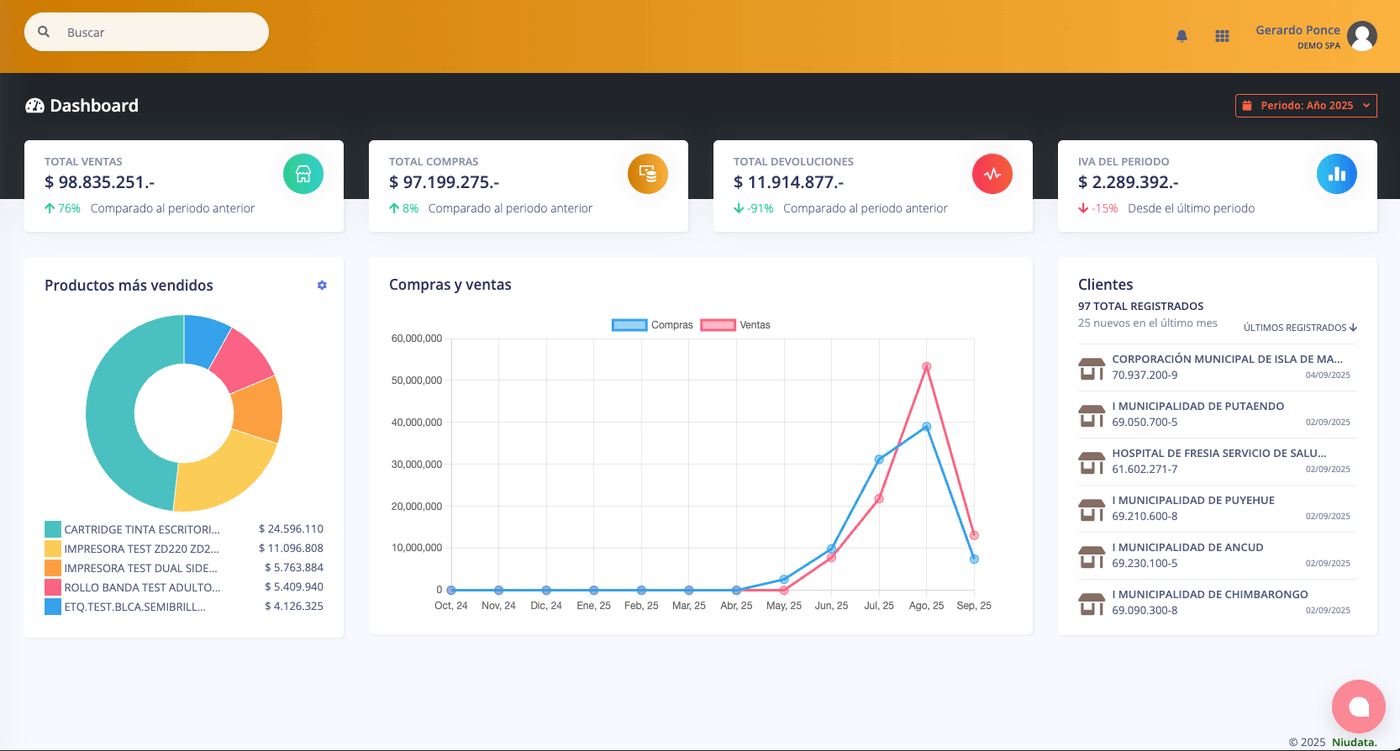
Task: Click the Total Compras coins icon
Action: pos(647,174)
